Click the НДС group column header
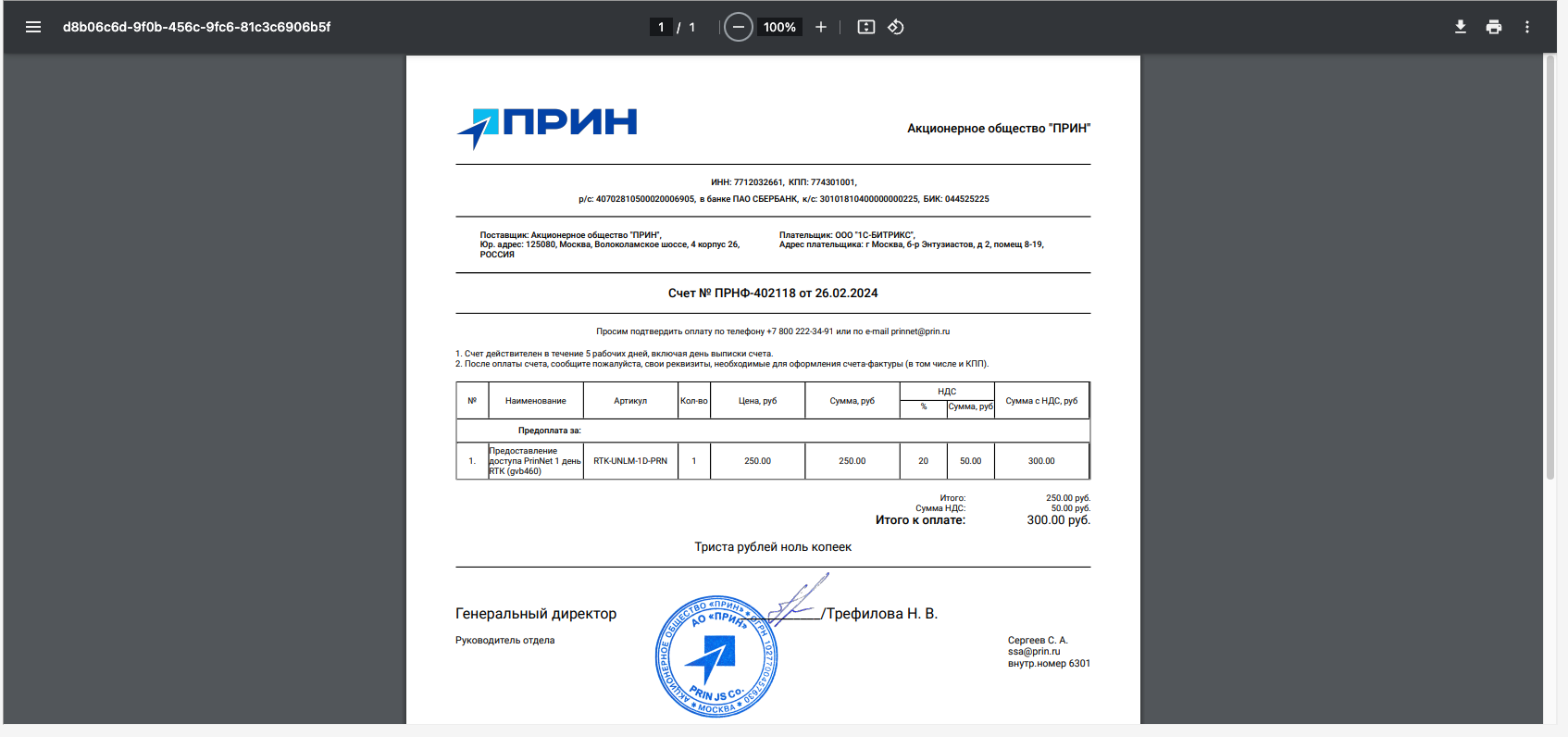 (947, 392)
